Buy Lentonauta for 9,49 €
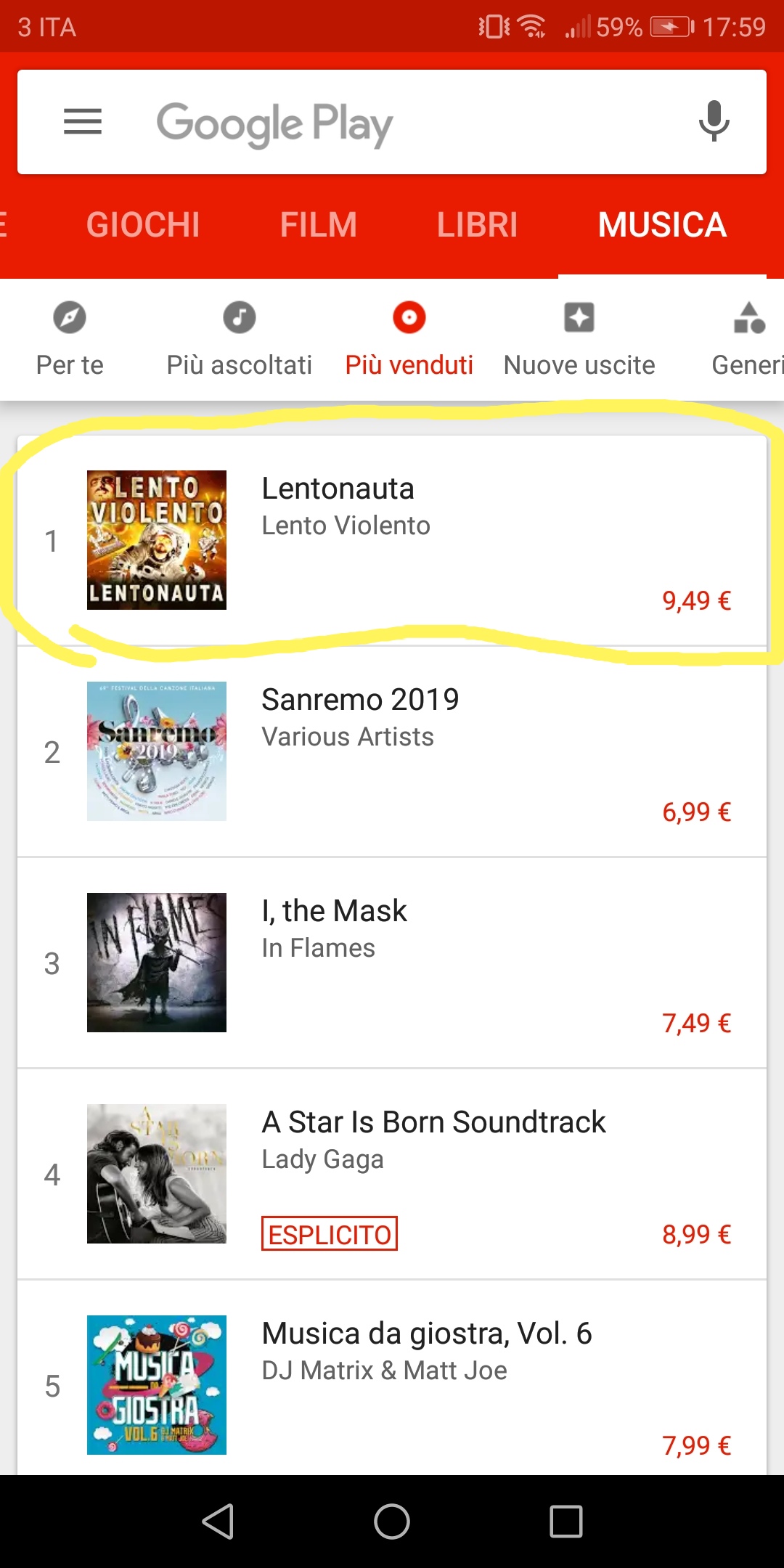This screenshot has width=784, height=1568. (696, 601)
